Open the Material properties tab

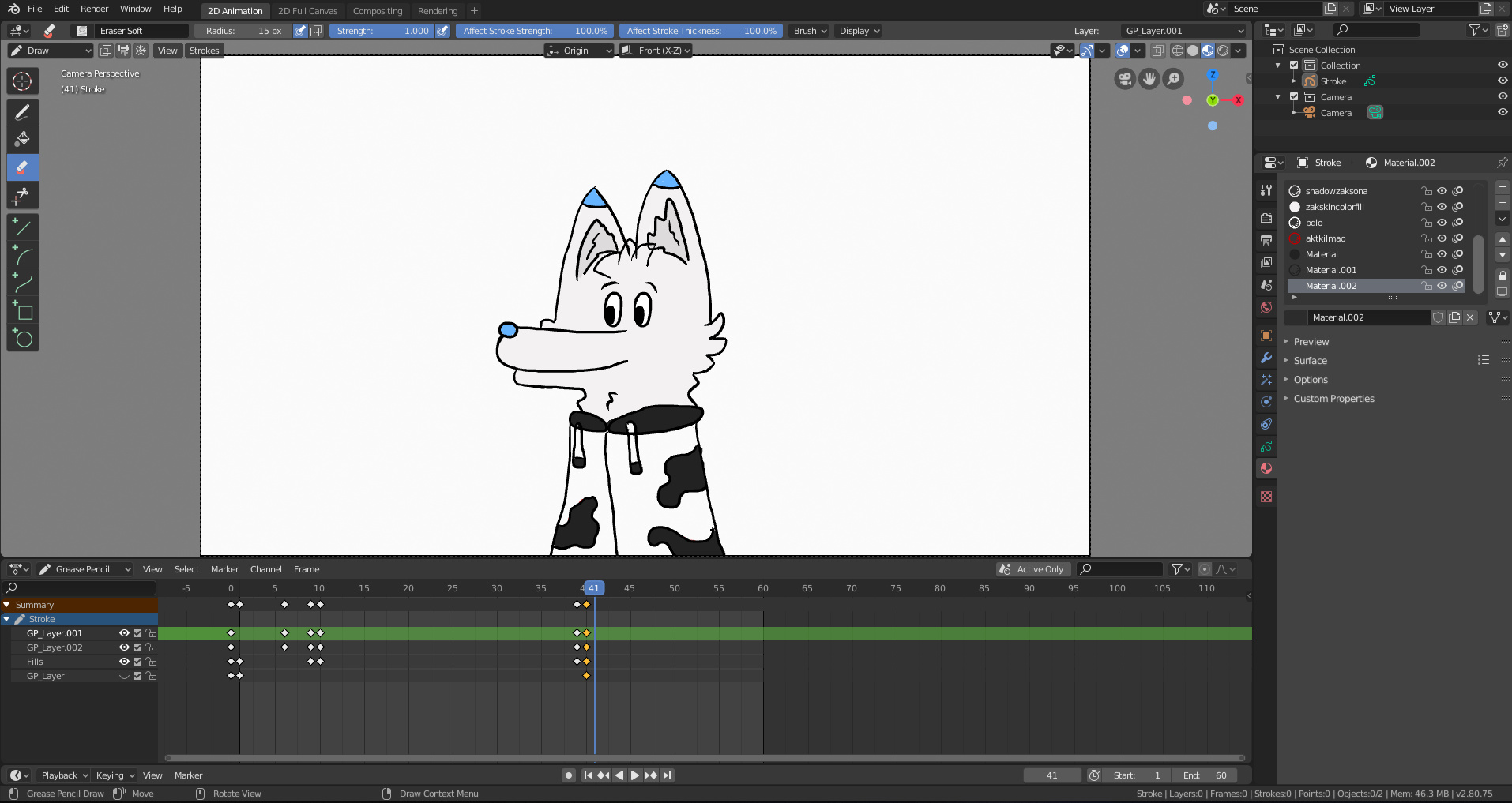[1266, 468]
